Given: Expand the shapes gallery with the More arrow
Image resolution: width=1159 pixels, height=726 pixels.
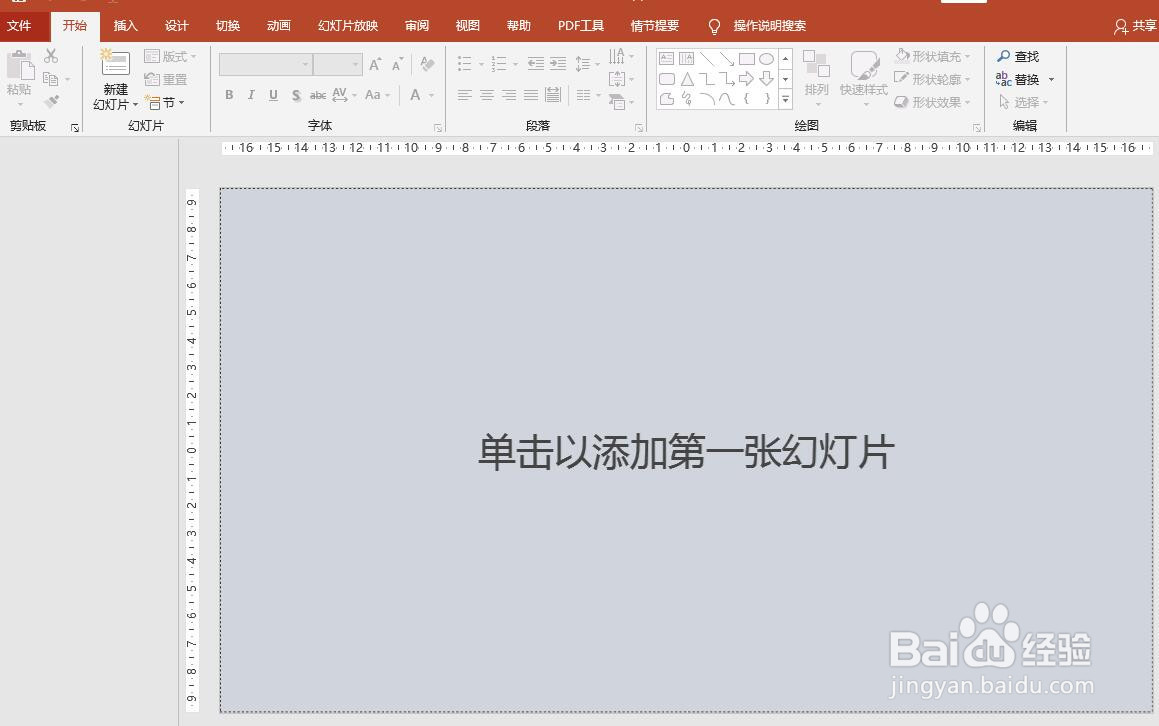Looking at the screenshot, I should [785, 98].
